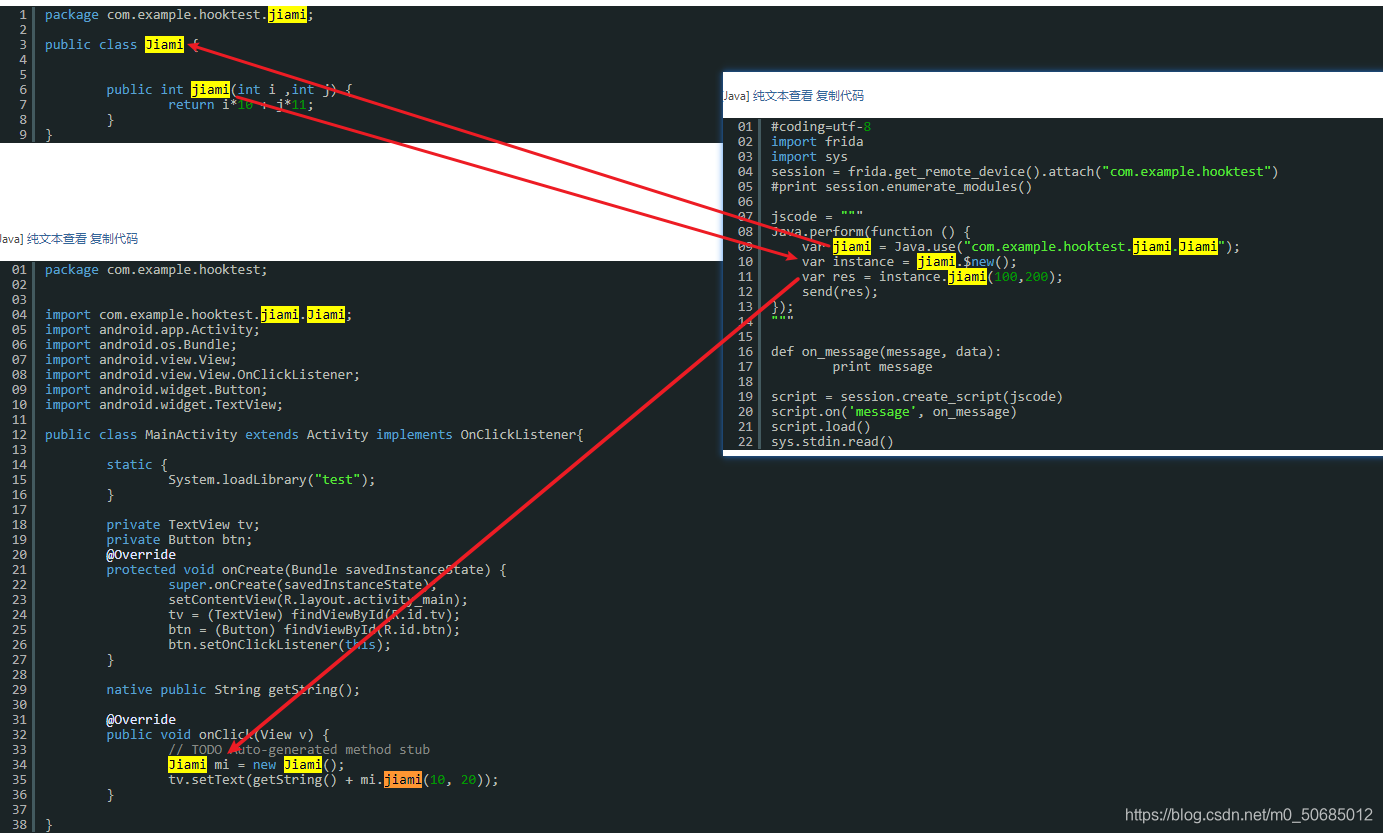The height and width of the screenshot is (834, 1383).
Task: Click 'btn.setOnClickListener(this);' line
Action: pyautogui.click(x=279, y=645)
